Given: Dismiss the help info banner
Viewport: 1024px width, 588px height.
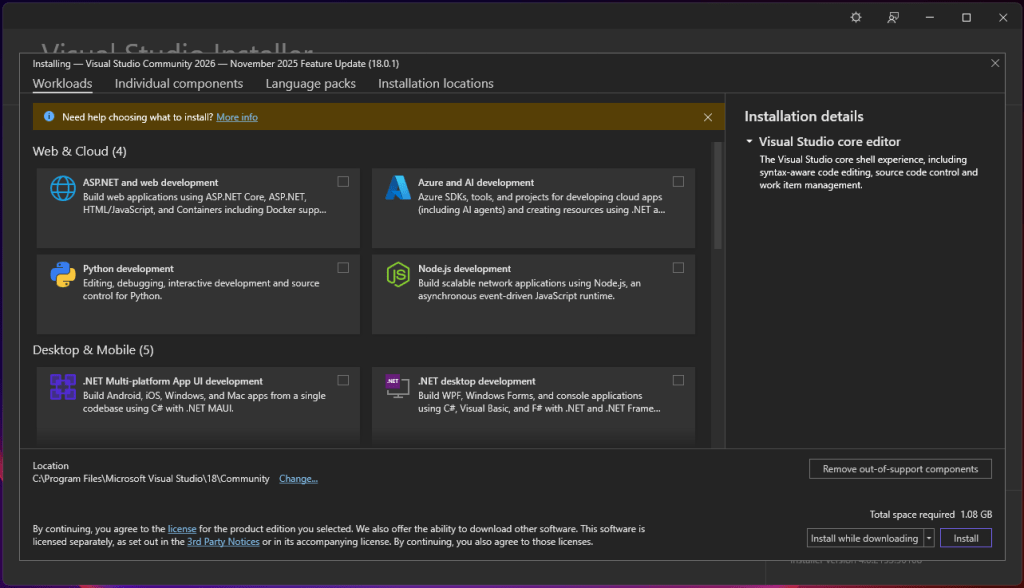Looking at the screenshot, I should (708, 117).
